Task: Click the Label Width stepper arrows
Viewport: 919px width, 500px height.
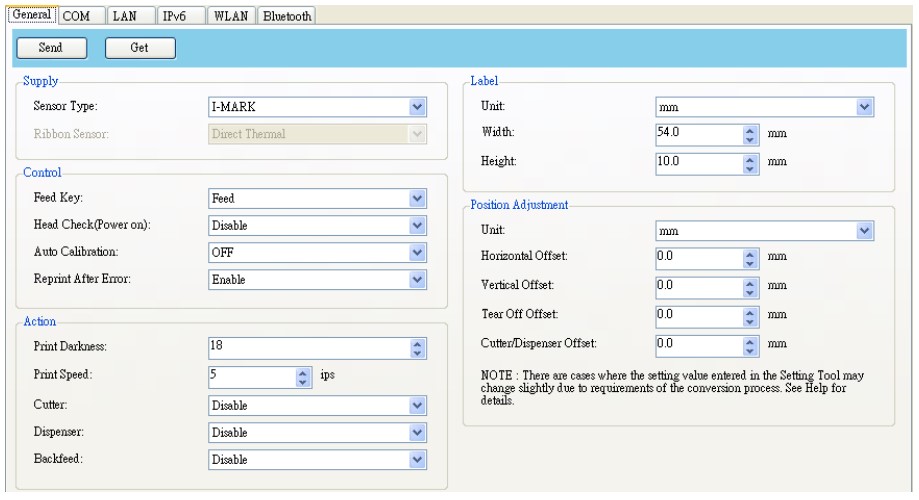Action: pyautogui.click(x=751, y=132)
